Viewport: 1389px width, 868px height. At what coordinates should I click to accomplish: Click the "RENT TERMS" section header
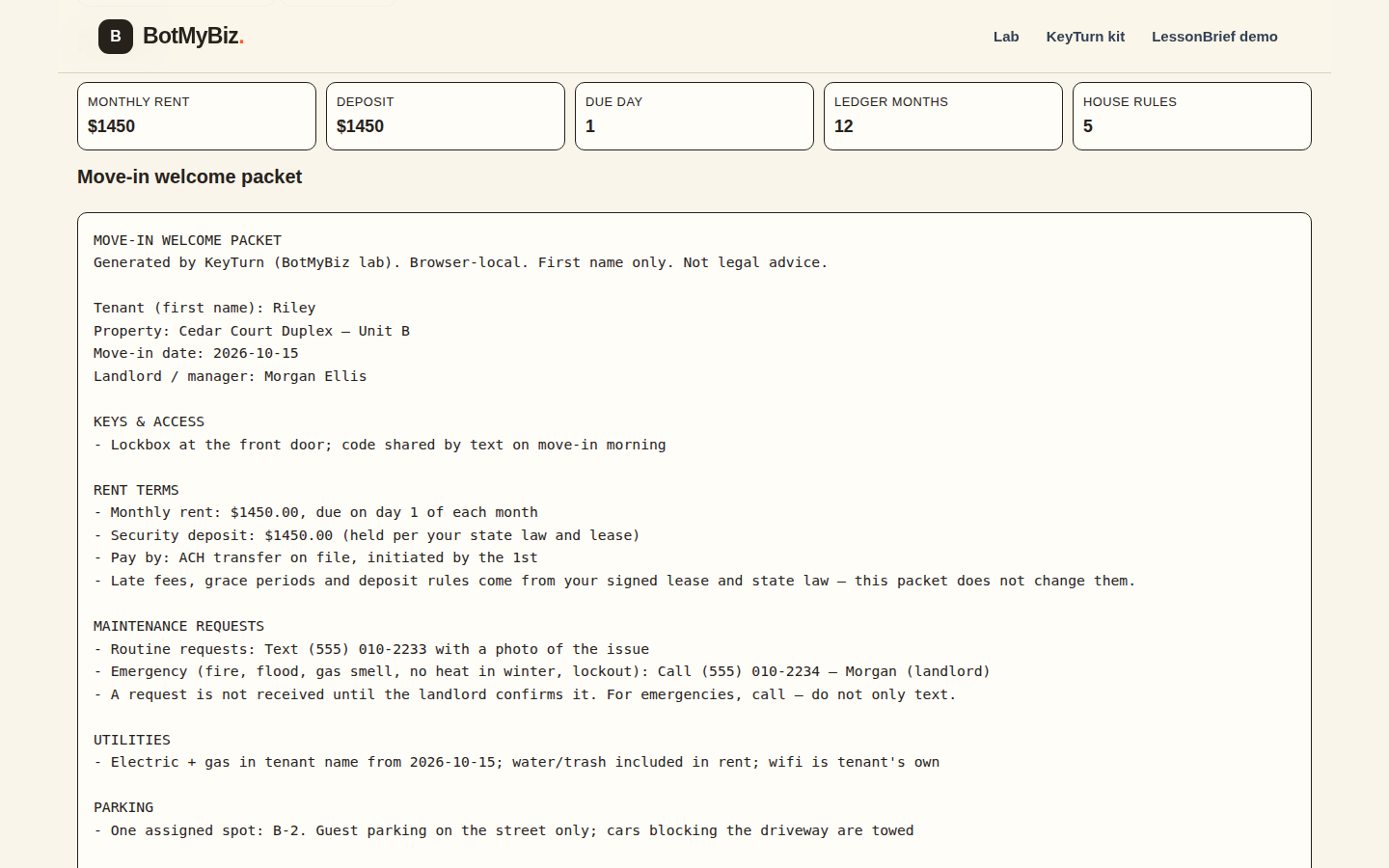[x=136, y=490]
